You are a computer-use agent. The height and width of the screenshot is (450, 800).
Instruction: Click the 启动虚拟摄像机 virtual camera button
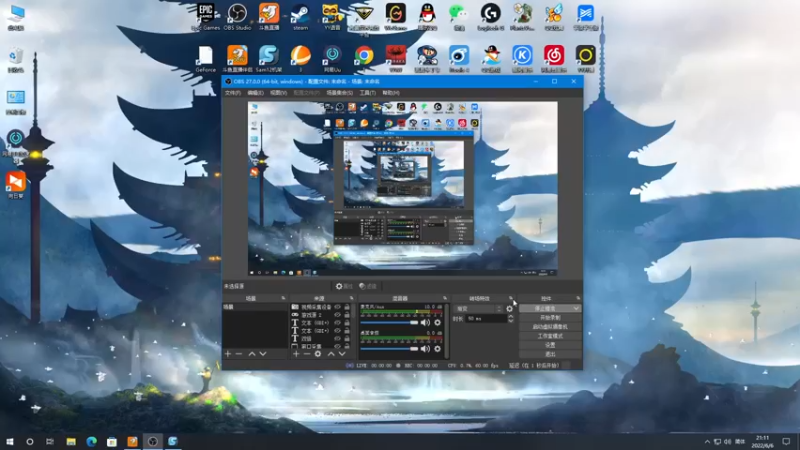click(550, 327)
